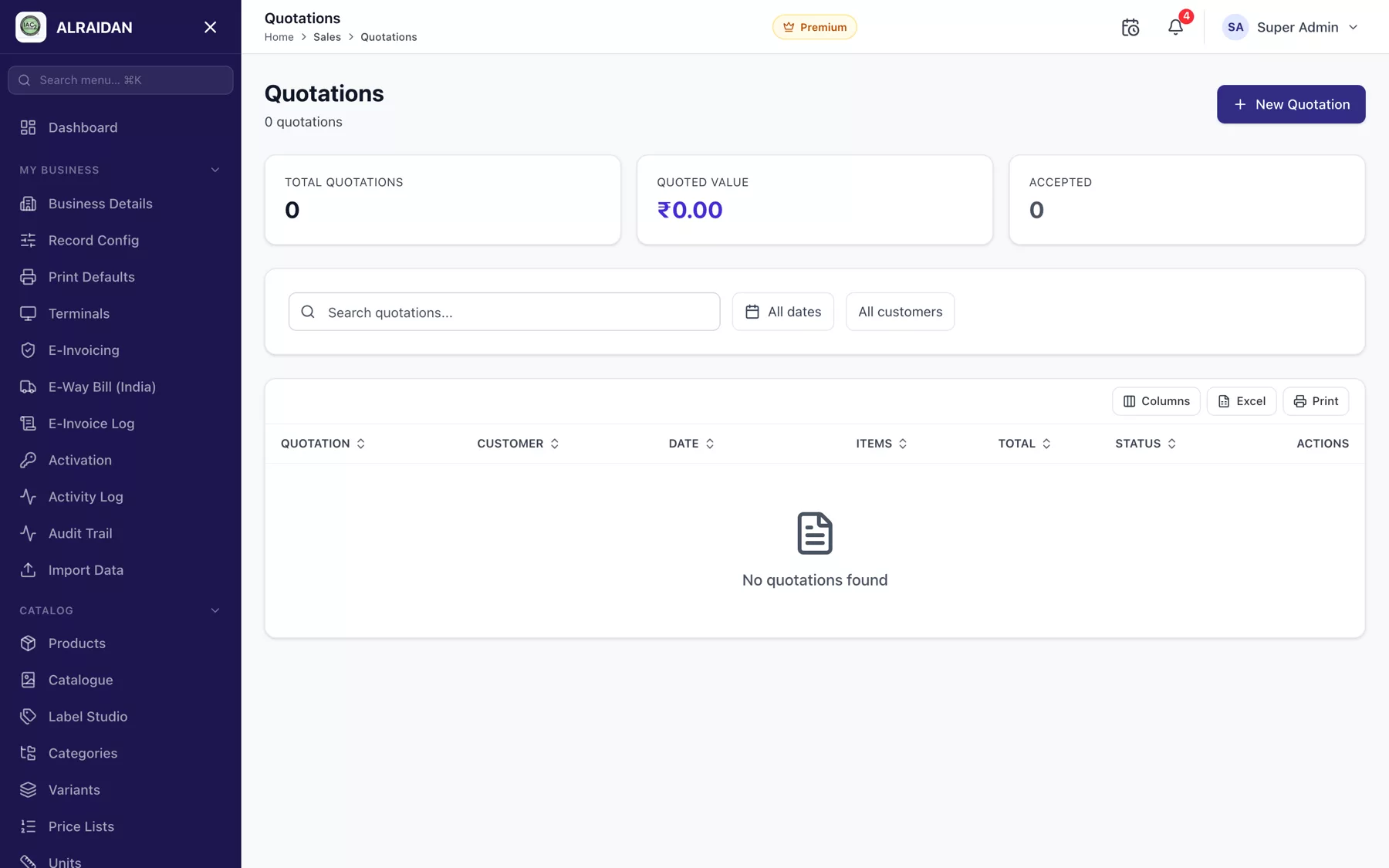Navigate to Label Studio menu item
The width and height of the screenshot is (1389, 868).
pos(120,717)
